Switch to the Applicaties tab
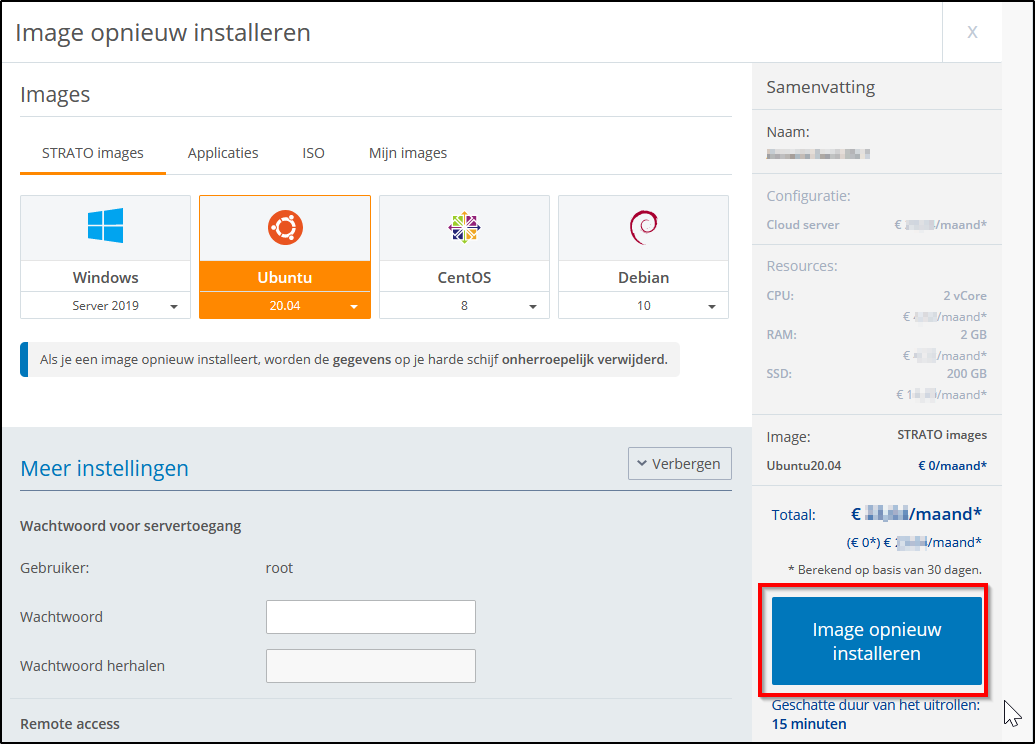The height and width of the screenshot is (744, 1035). pyautogui.click(x=223, y=153)
